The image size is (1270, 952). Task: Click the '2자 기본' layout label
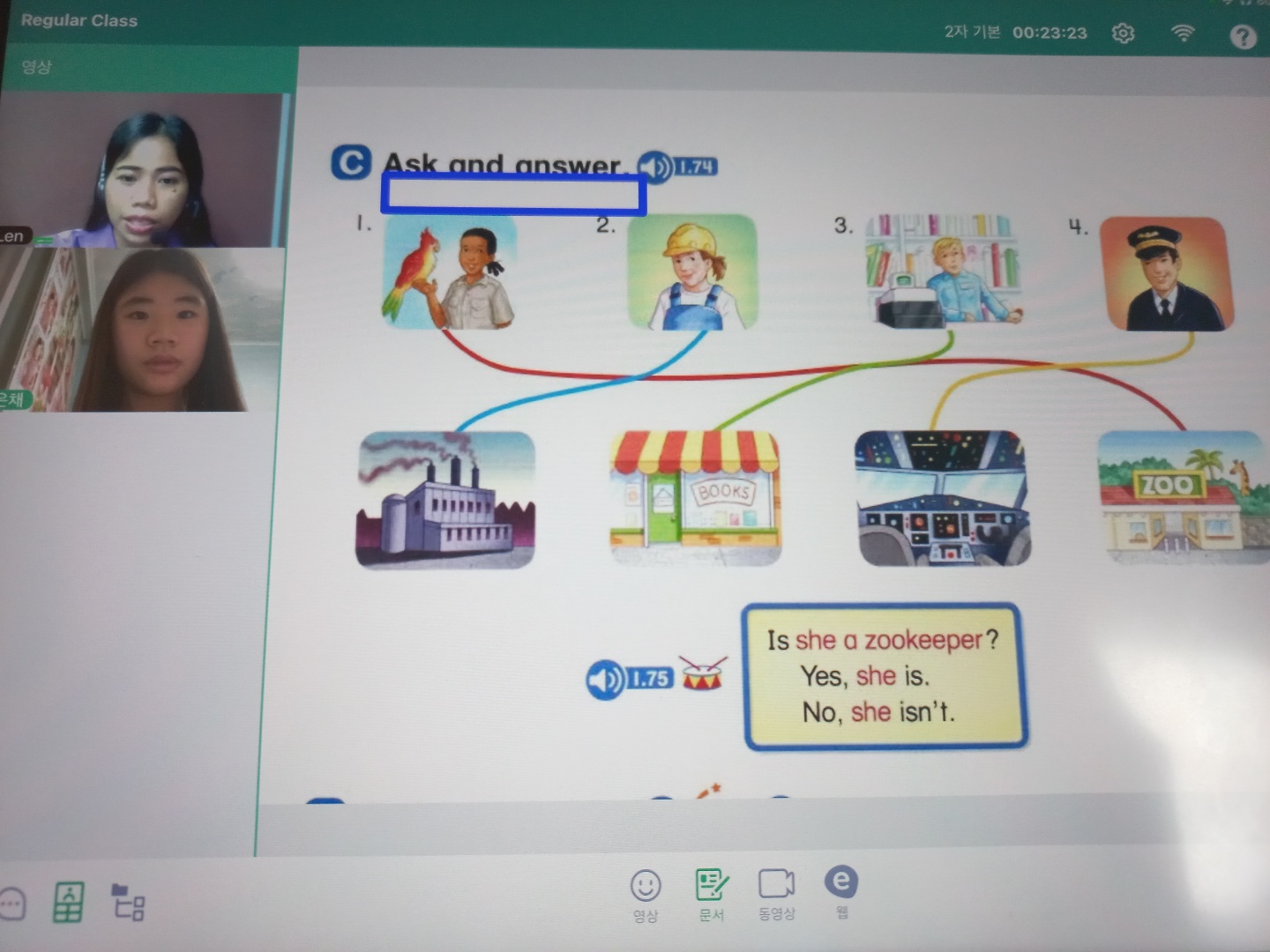[972, 33]
